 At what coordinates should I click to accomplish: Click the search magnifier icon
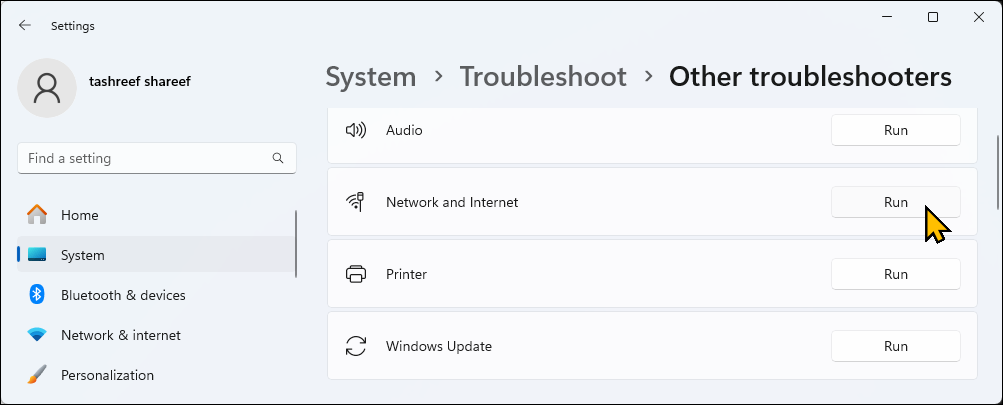pyautogui.click(x=278, y=158)
